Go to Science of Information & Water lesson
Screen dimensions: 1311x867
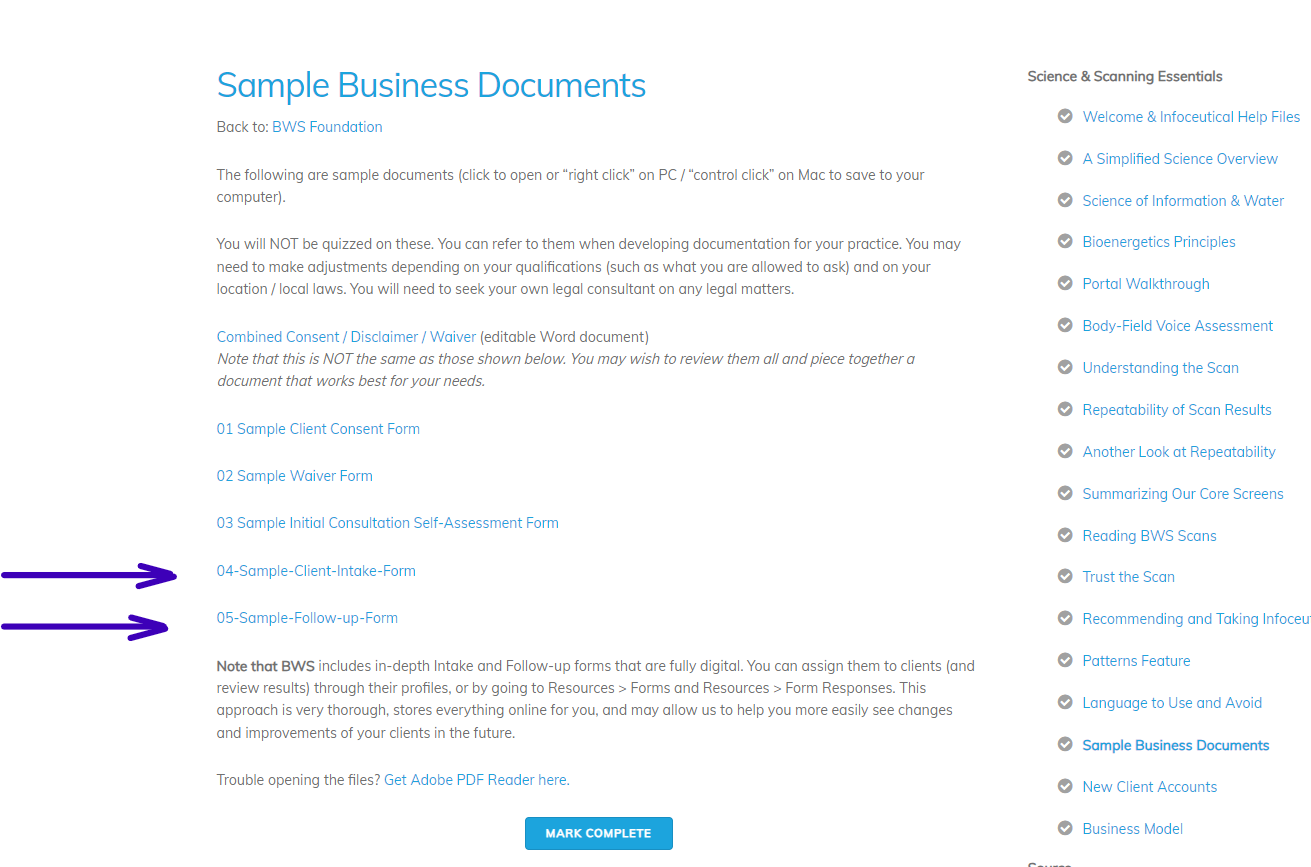1183,201
